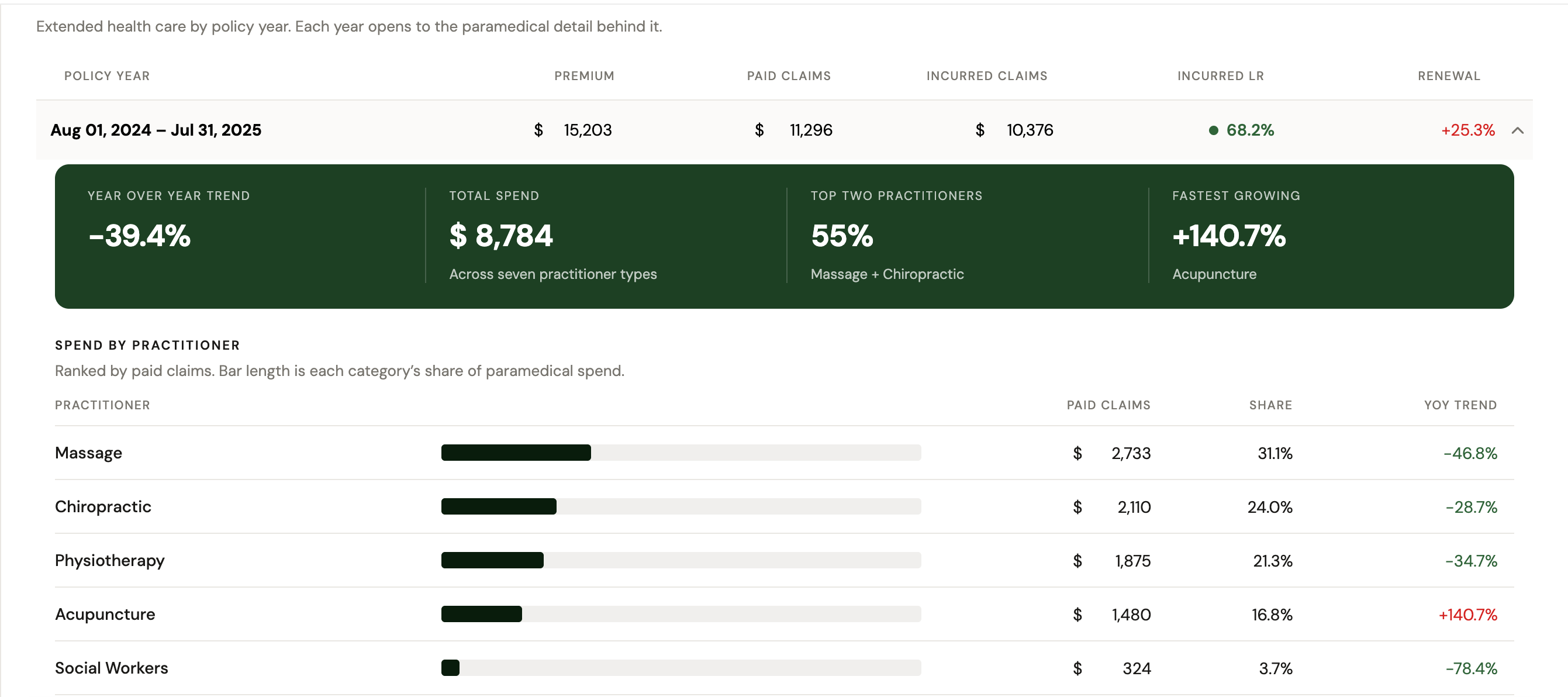Click the SHARE column header
Screen dimensions: 1568x697
click(x=1270, y=405)
